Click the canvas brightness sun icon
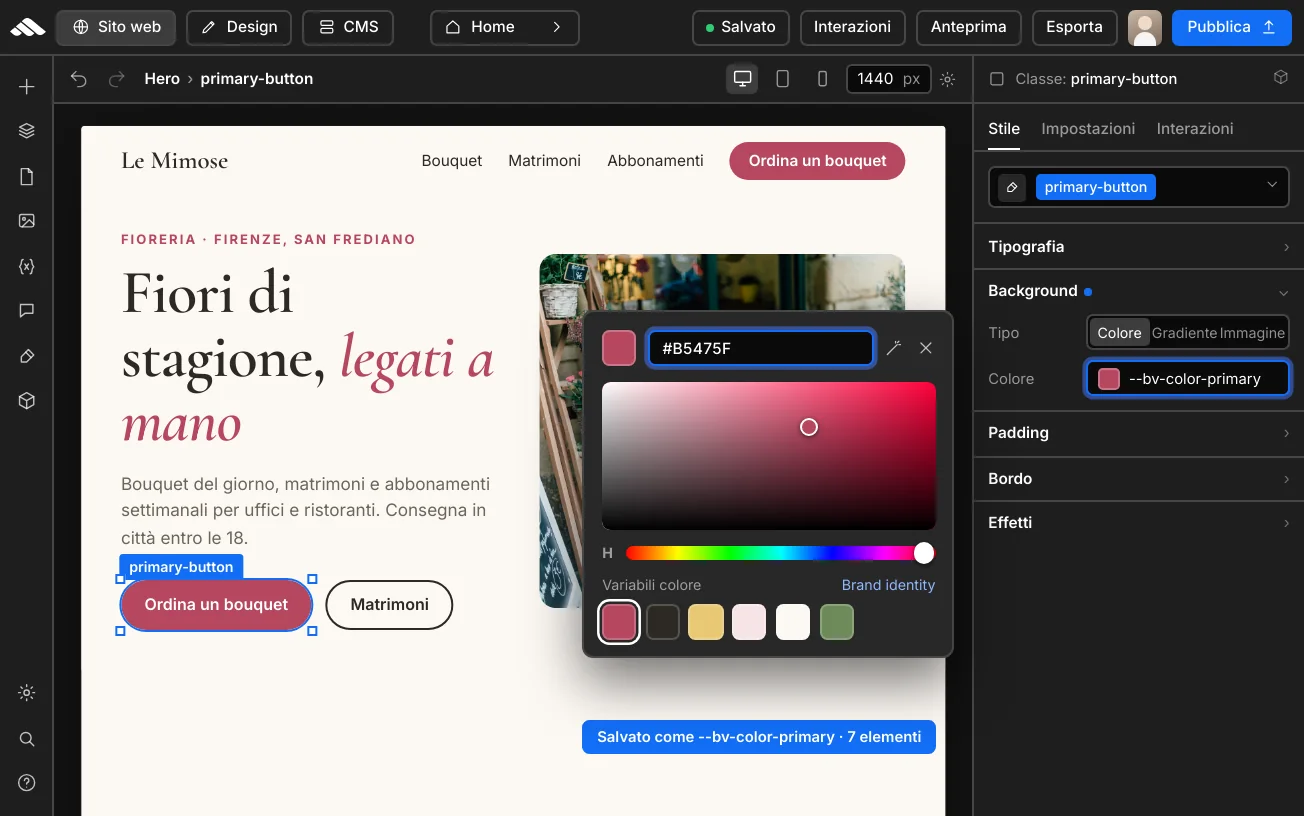The width and height of the screenshot is (1304, 816). point(948,79)
